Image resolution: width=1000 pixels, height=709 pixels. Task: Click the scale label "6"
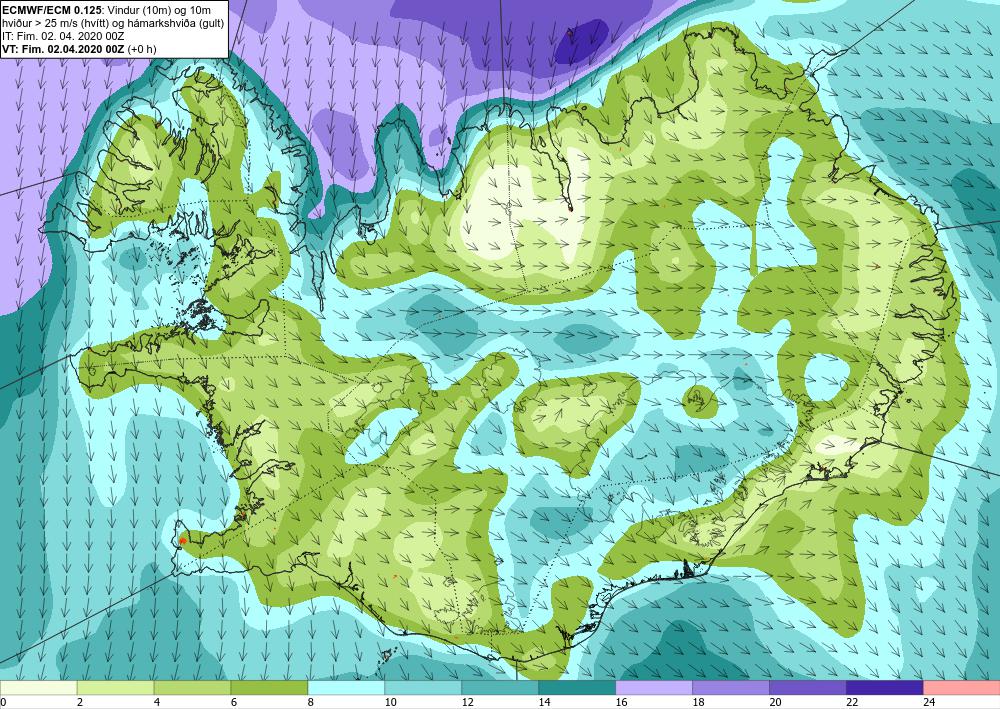(234, 702)
